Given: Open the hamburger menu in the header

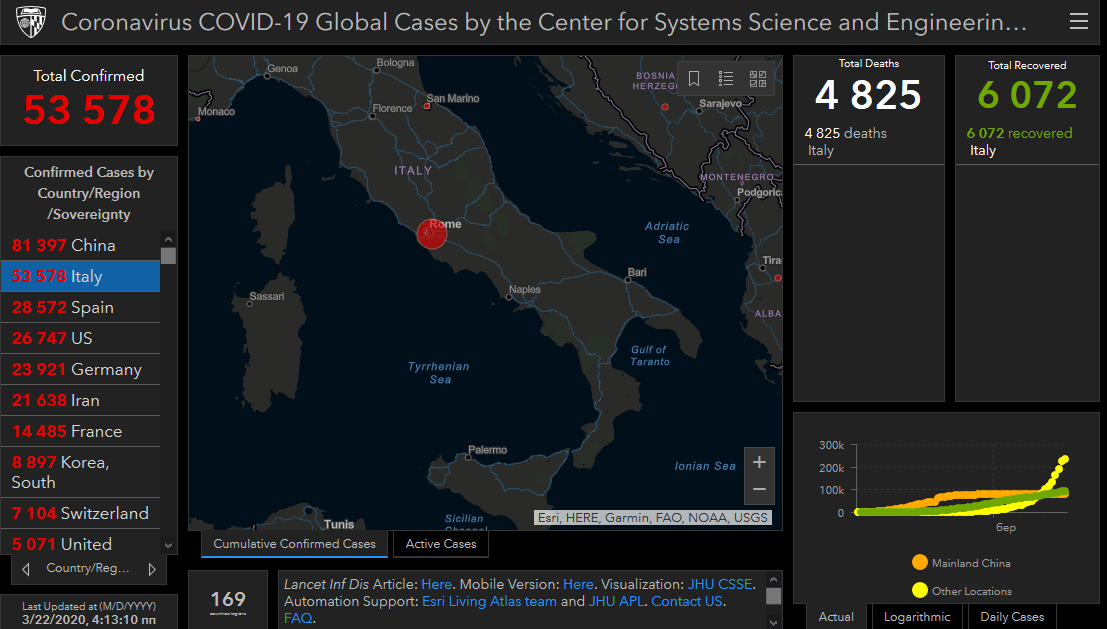Looking at the screenshot, I should click(1078, 22).
